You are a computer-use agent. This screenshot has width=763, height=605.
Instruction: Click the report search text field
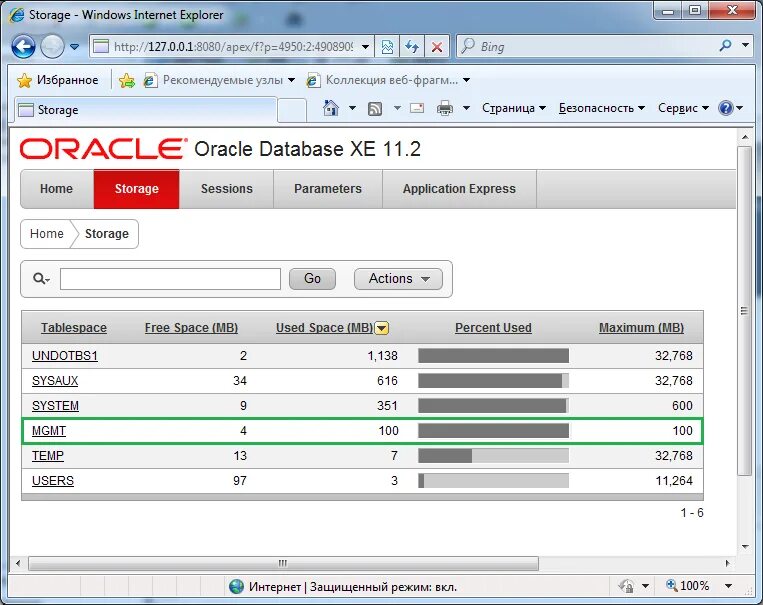170,279
